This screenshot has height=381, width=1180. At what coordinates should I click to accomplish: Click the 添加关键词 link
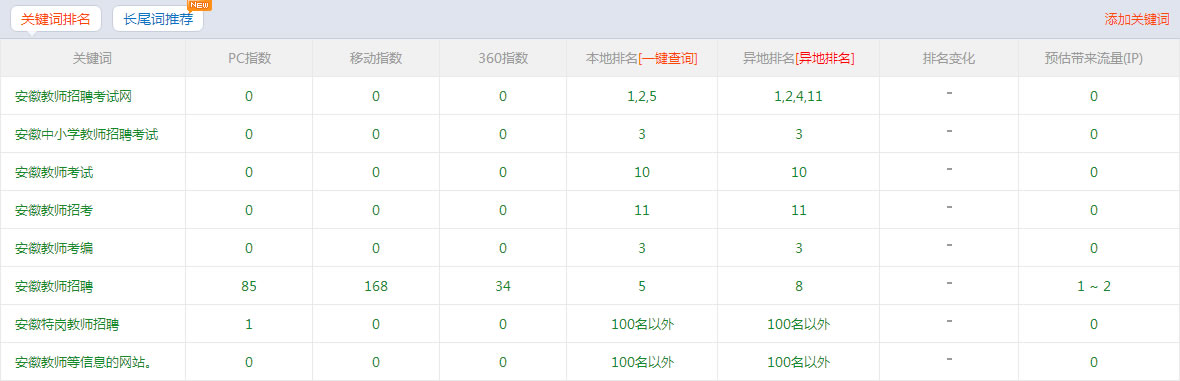1136,20
